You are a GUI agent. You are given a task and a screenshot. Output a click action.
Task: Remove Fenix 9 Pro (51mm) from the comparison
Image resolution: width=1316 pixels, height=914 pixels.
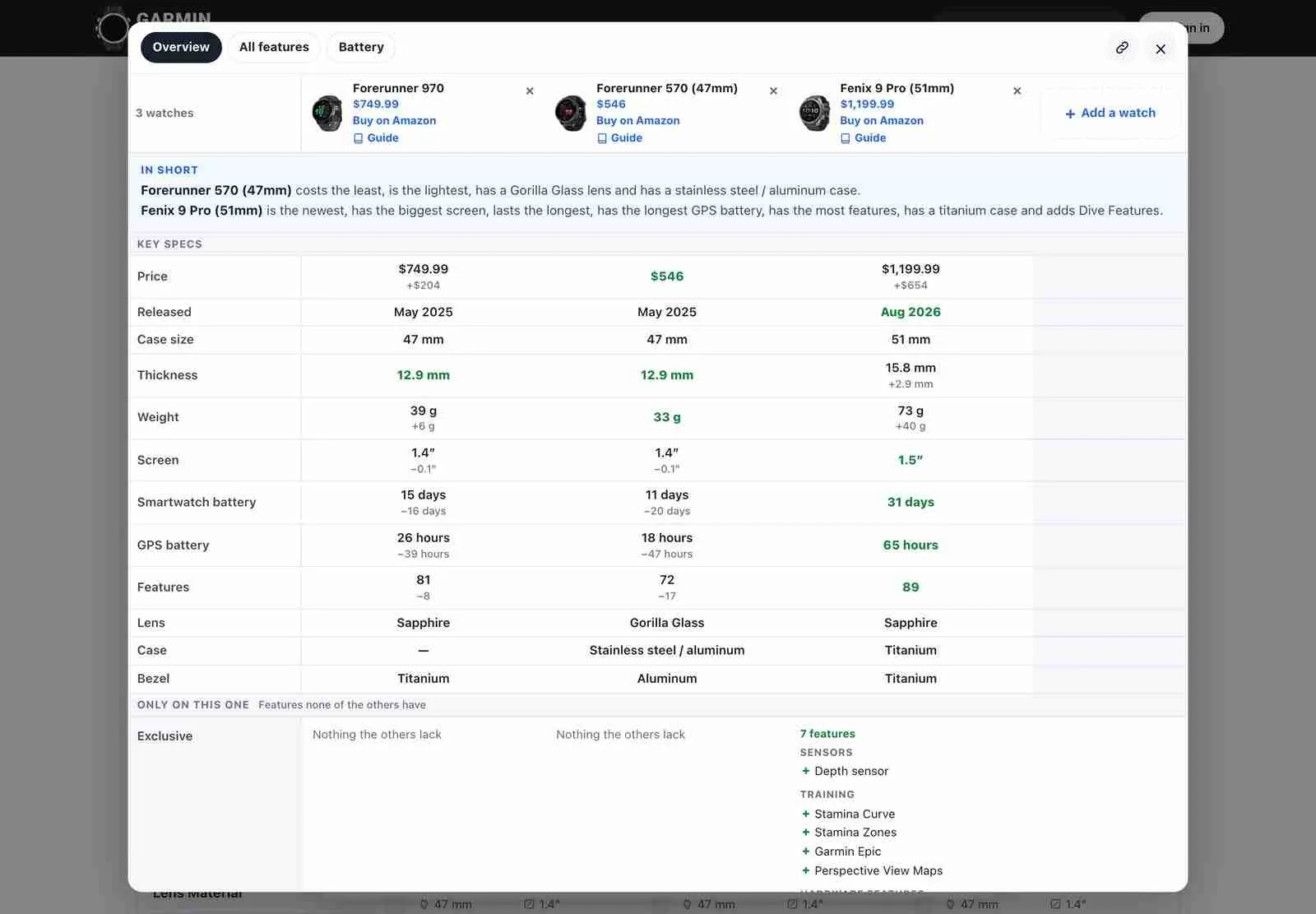click(1017, 90)
